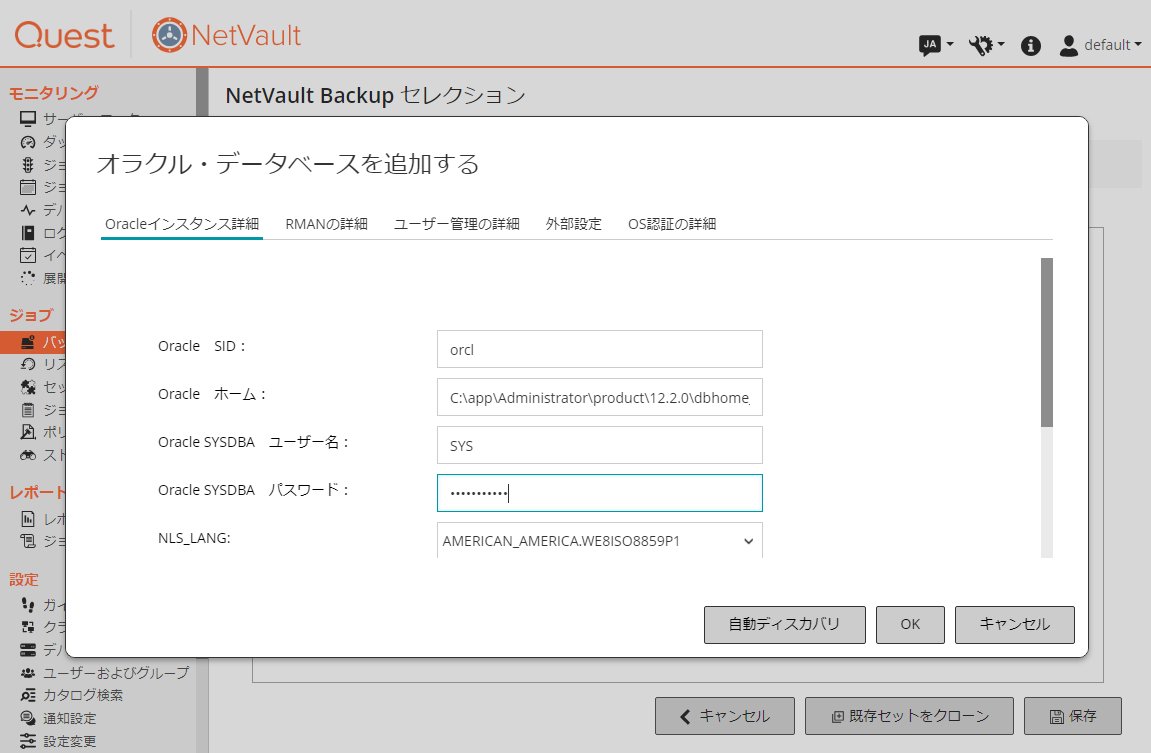Select the Oracleインスタンス詳細 tab
This screenshot has width=1151, height=753.
pyautogui.click(x=181, y=224)
